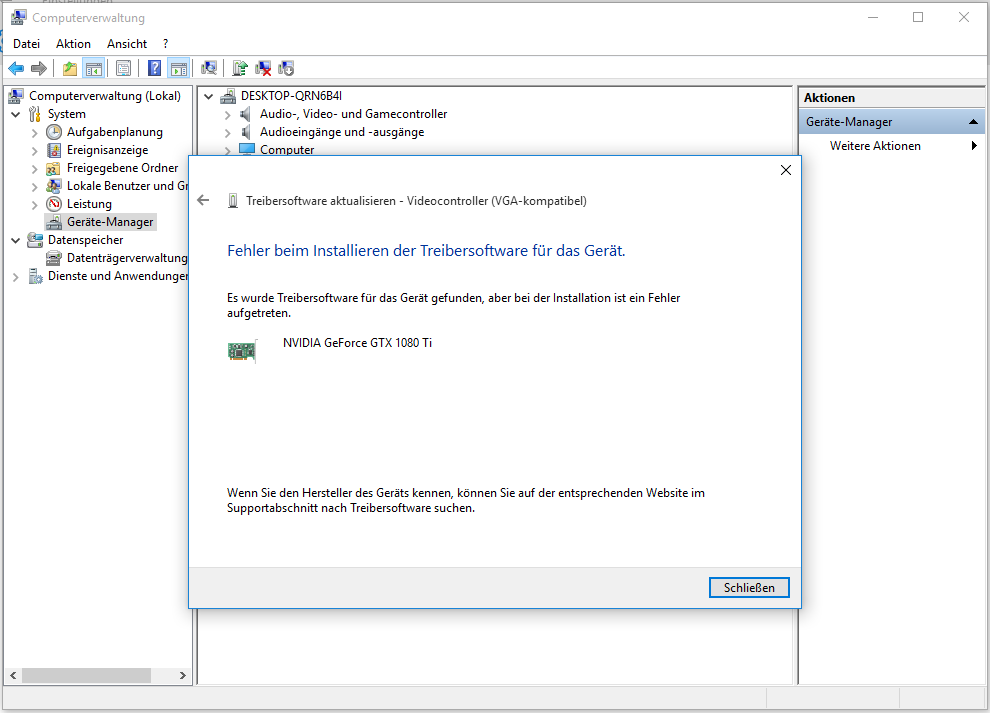Screen dimensions: 990x713
Task: Collapse the DESKTOP-QRN6B4I device tree
Action: pyautogui.click(x=208, y=97)
